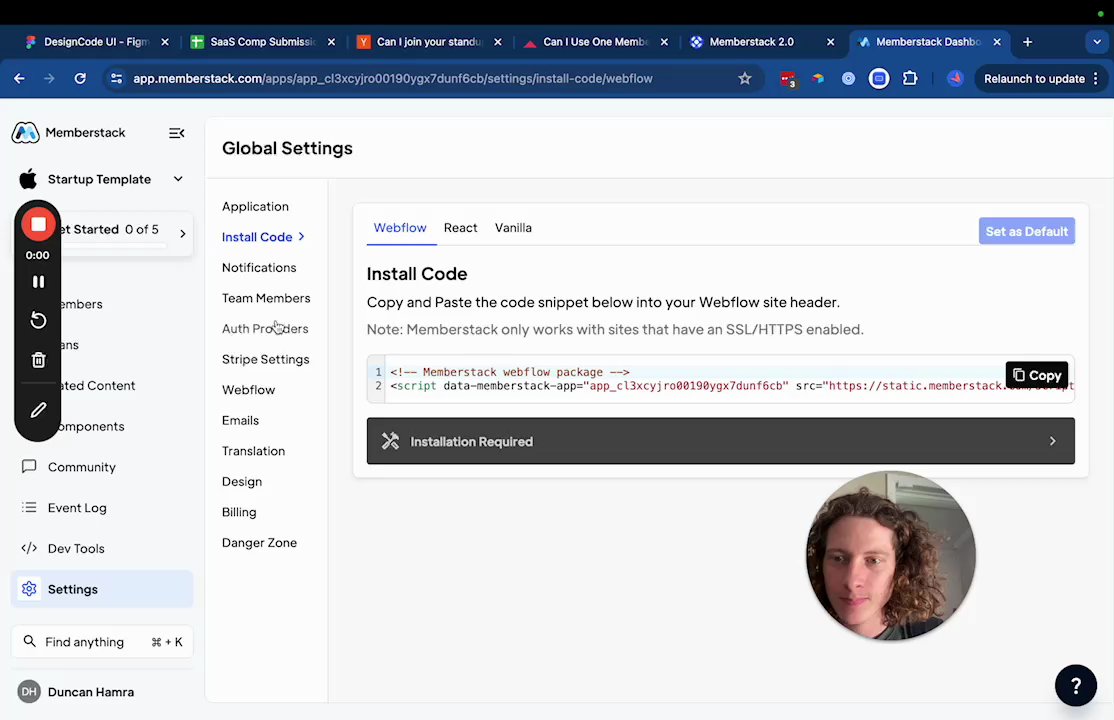Click the circular recorder extension icon
1114x720 pixels.
coord(879,78)
